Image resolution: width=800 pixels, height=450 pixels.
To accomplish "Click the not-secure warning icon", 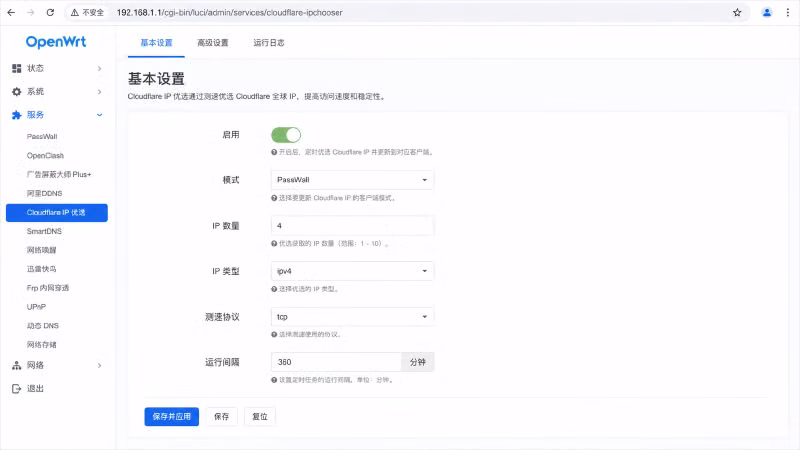I will pos(74,12).
